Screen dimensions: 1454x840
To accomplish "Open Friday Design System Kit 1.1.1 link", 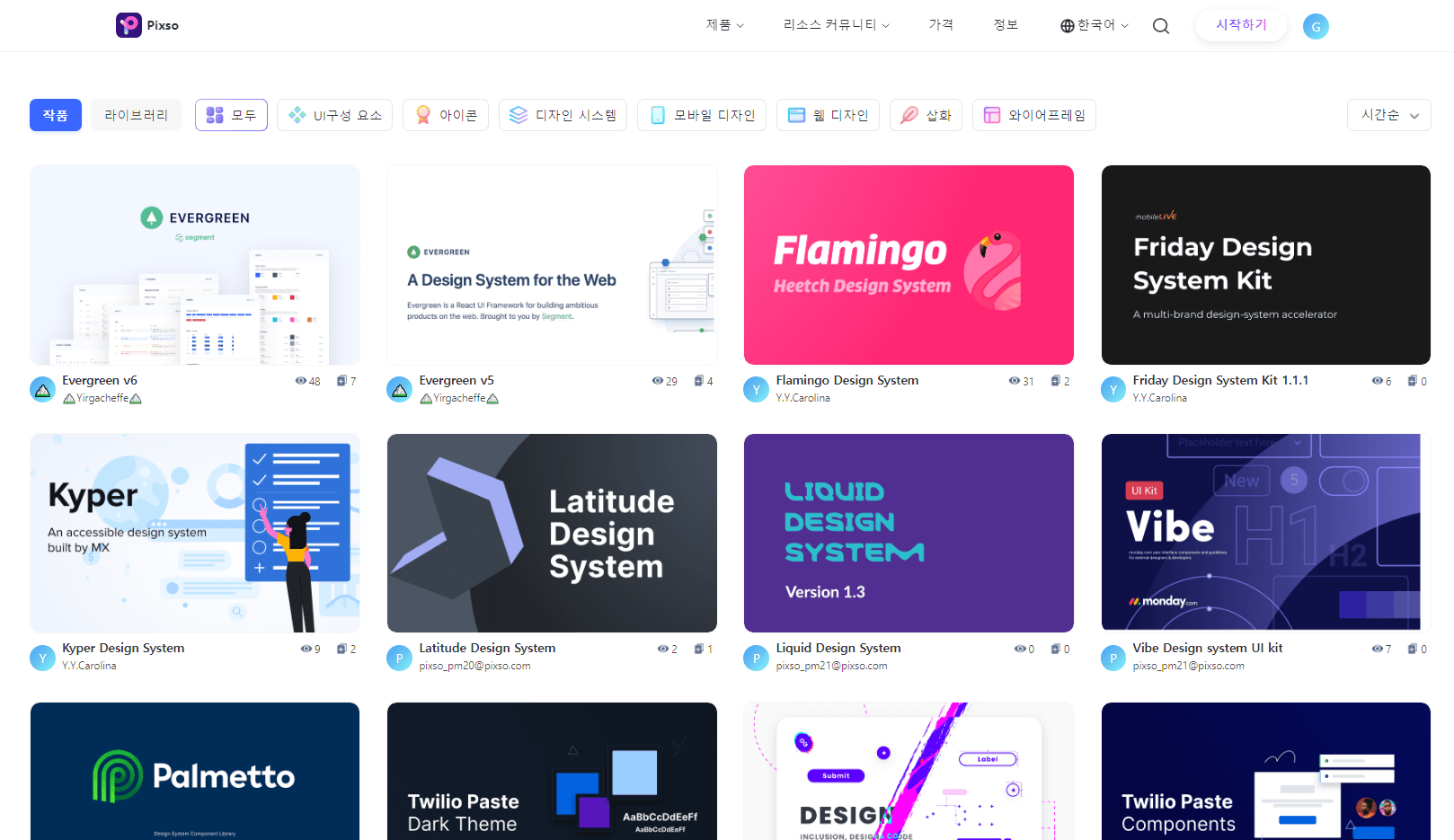I will point(1220,381).
